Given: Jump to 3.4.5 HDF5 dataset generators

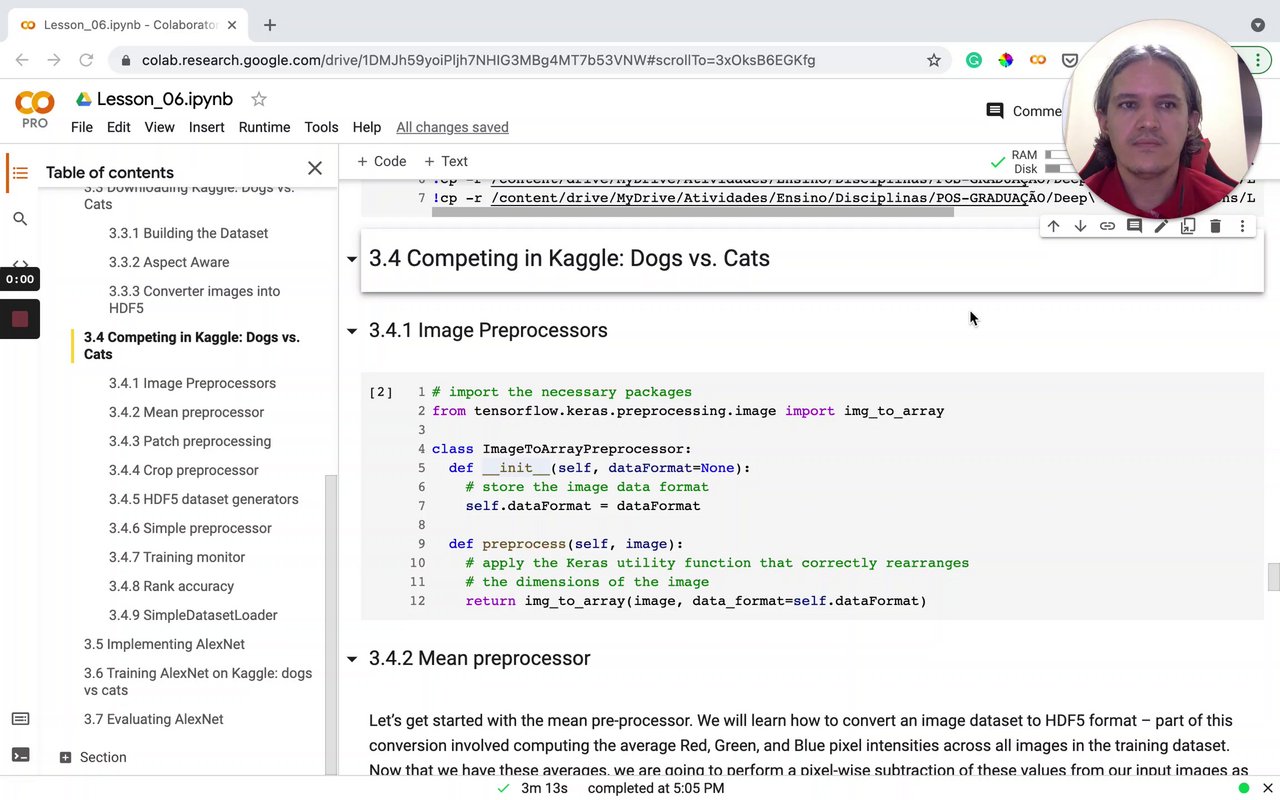Looking at the screenshot, I should (x=204, y=499).
